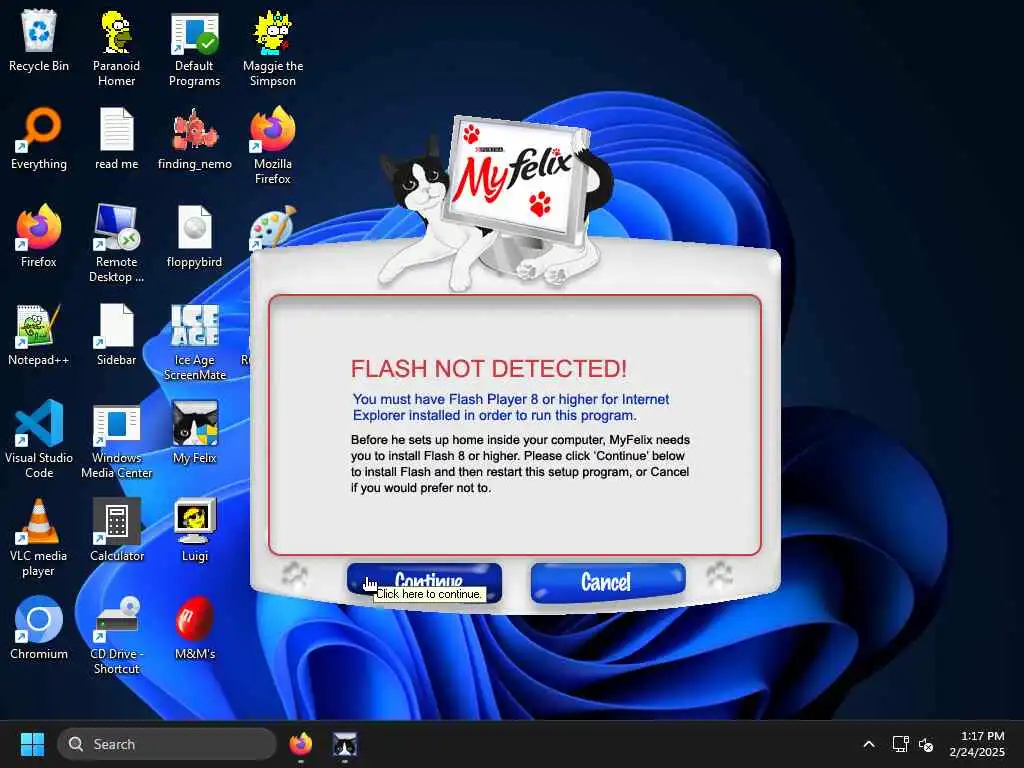Open the Mozilla Firefox desktop shortcut

pos(273,146)
